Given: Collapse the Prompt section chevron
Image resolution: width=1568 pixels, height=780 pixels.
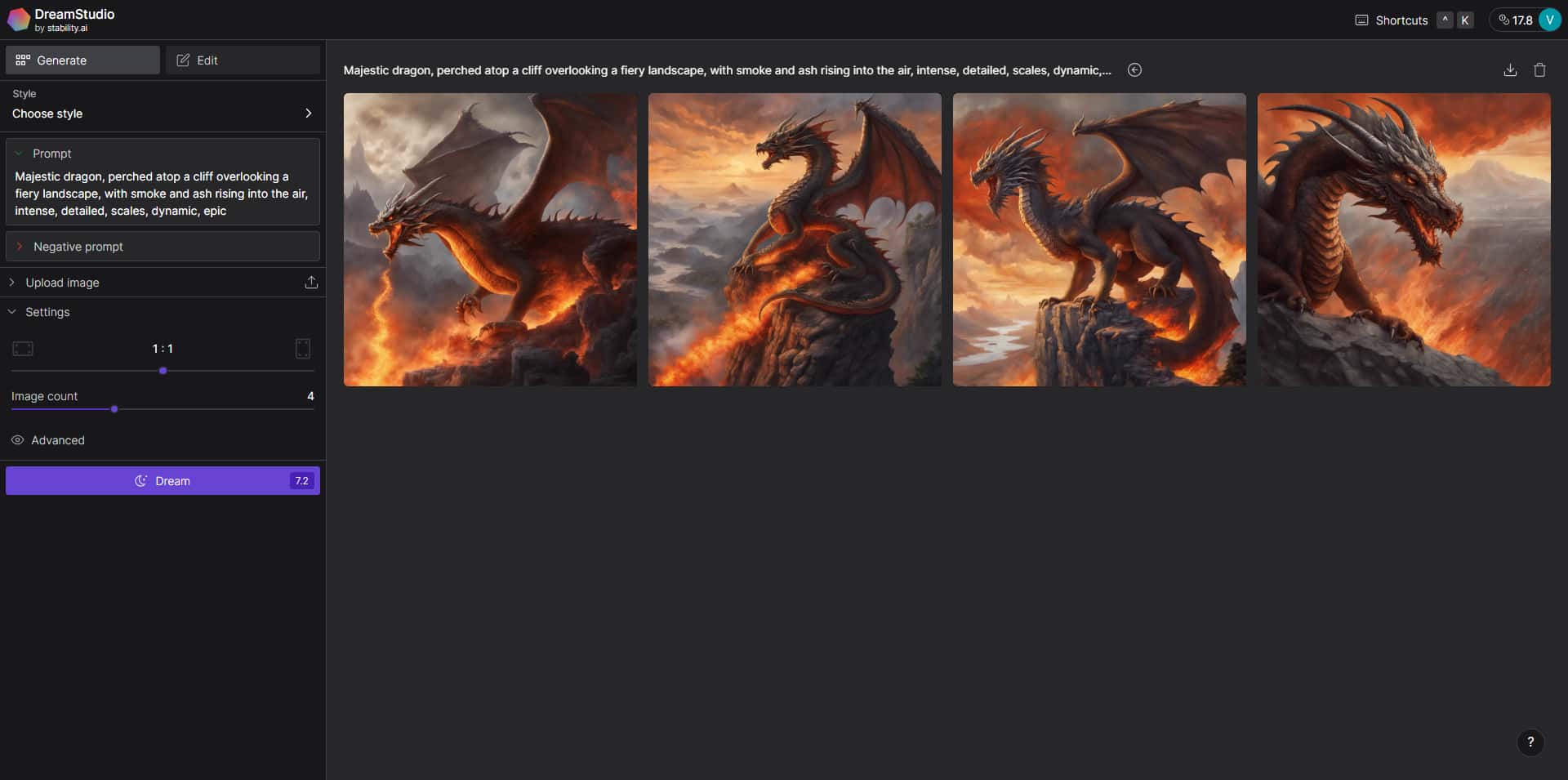Looking at the screenshot, I should (19, 154).
